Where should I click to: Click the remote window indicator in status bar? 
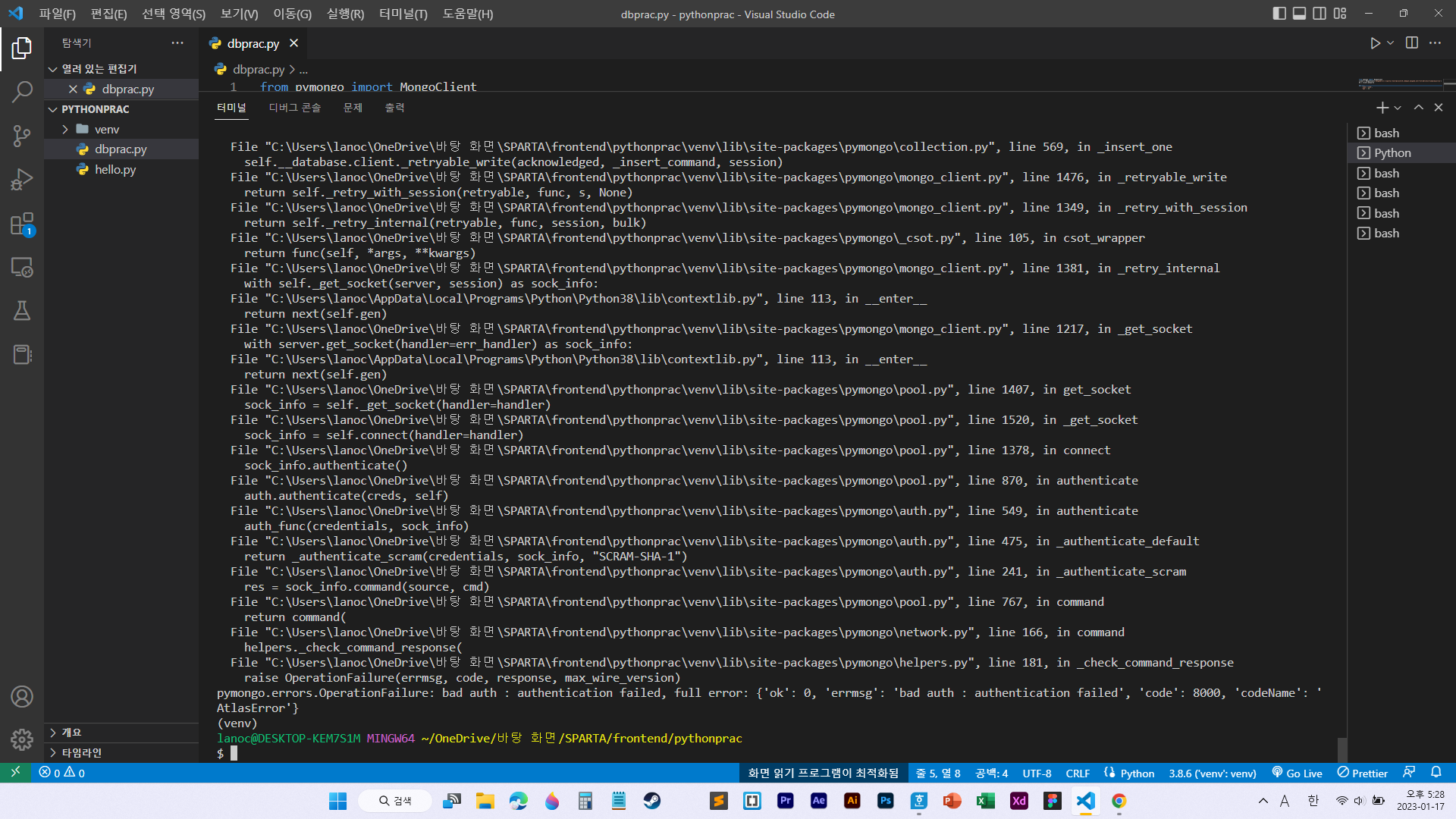[15, 773]
